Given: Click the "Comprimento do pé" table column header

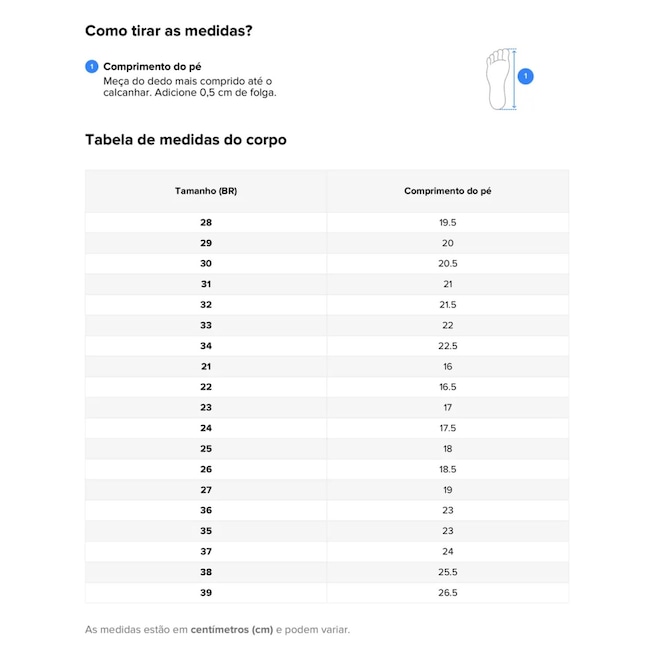Looking at the screenshot, I should (x=447, y=190).
